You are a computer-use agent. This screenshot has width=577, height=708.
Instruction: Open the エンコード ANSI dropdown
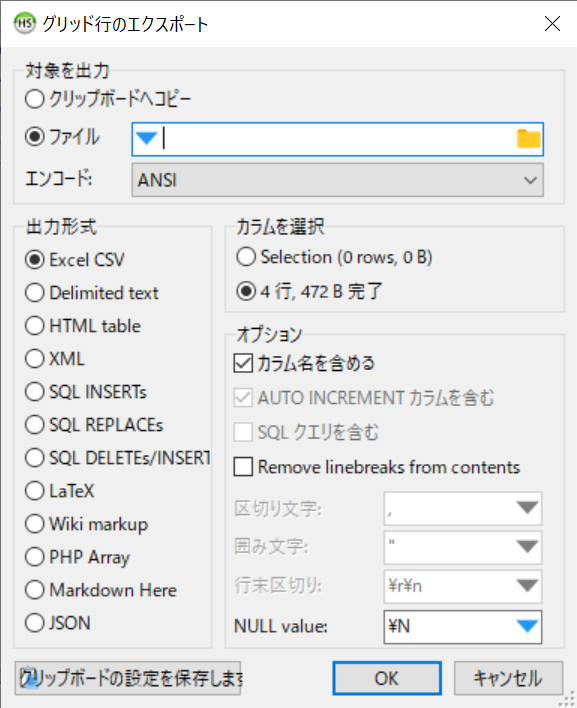337,180
